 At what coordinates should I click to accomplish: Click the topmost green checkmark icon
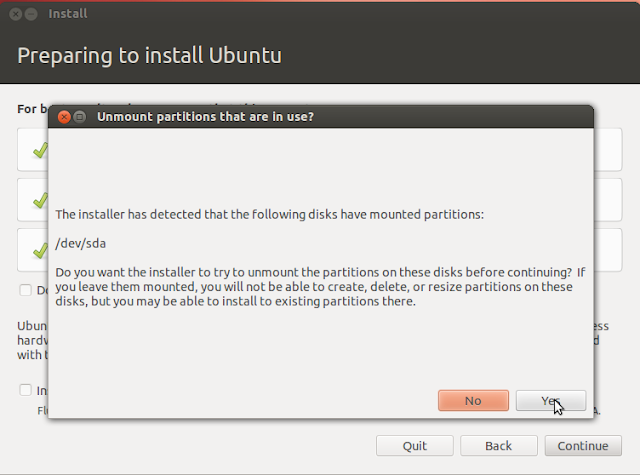[40, 150]
